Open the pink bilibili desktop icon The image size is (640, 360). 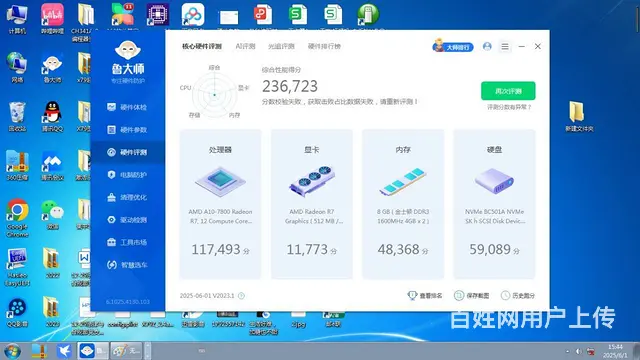[52, 19]
